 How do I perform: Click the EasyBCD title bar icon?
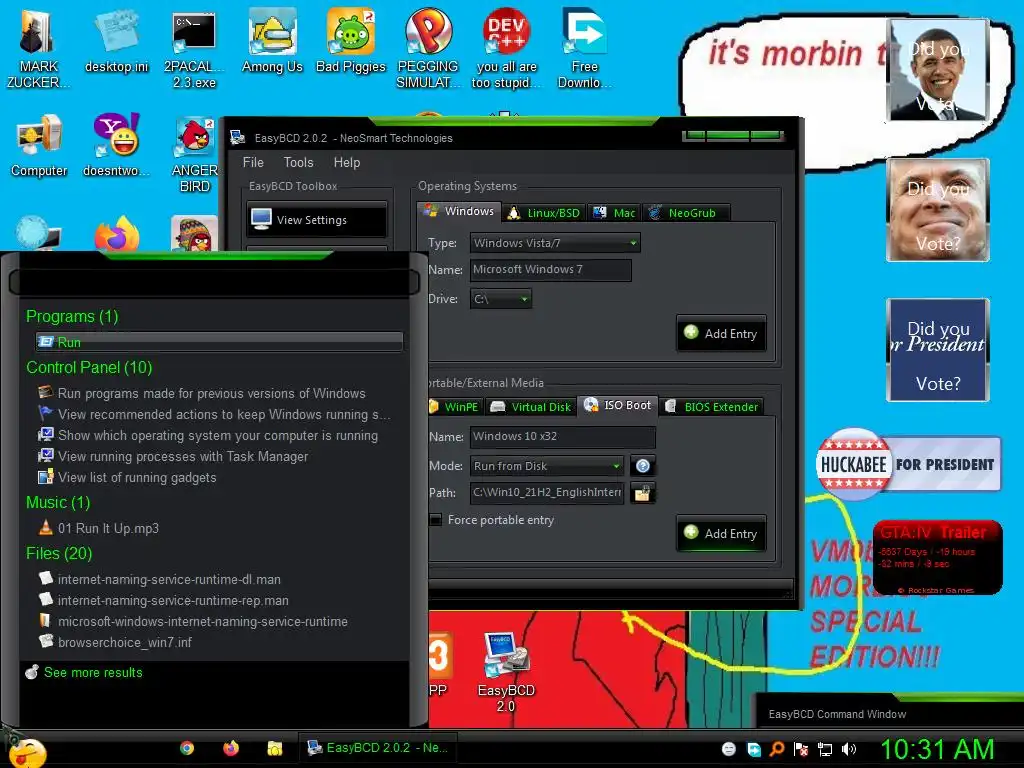pos(238,138)
